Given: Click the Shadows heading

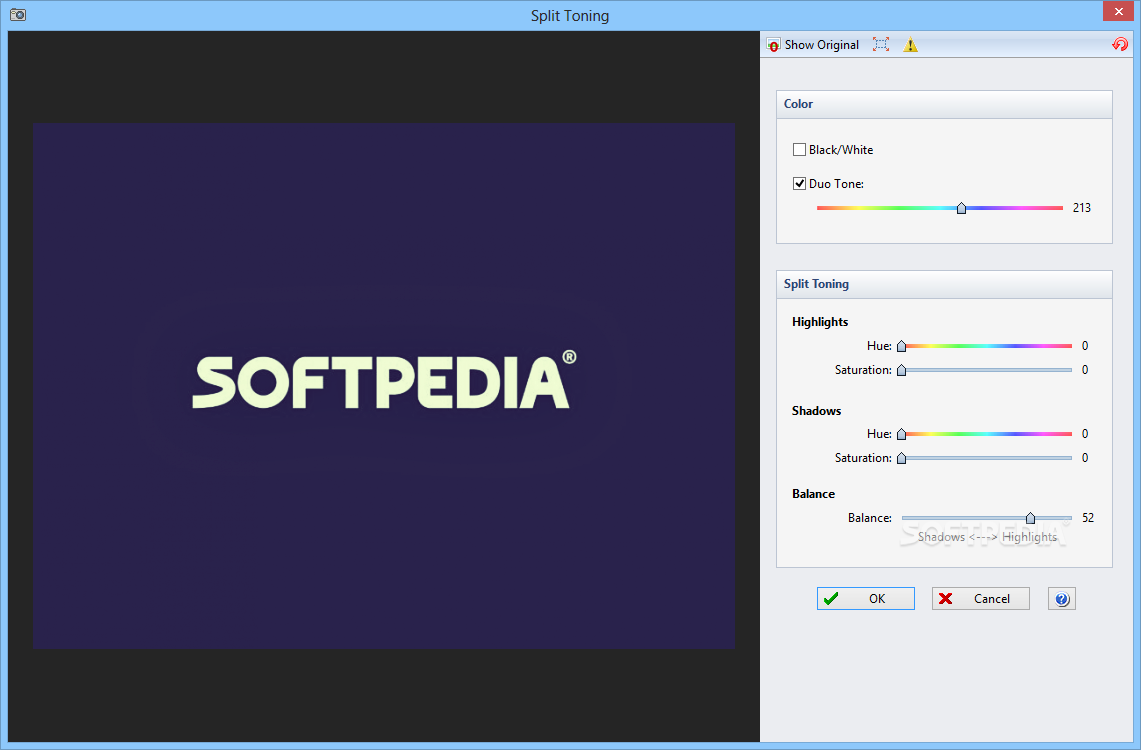Looking at the screenshot, I should [816, 411].
